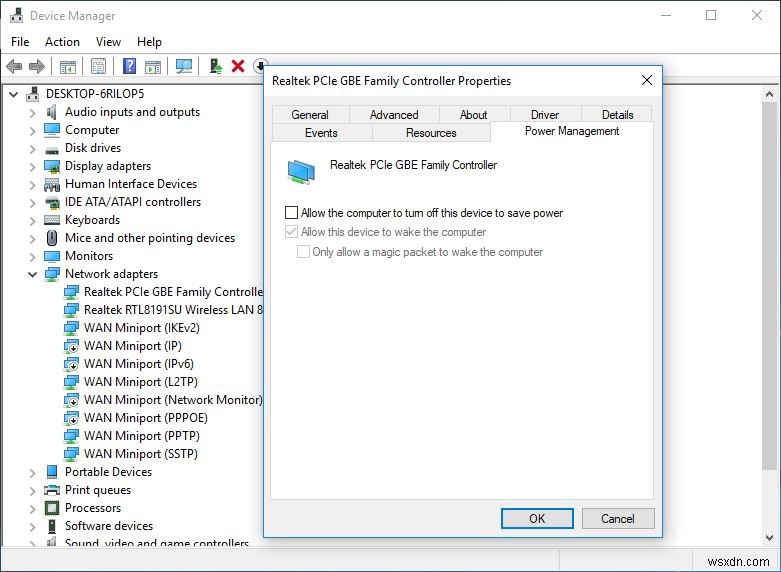The image size is (781, 572).
Task: Click the Processors chip icon
Action: [52, 508]
